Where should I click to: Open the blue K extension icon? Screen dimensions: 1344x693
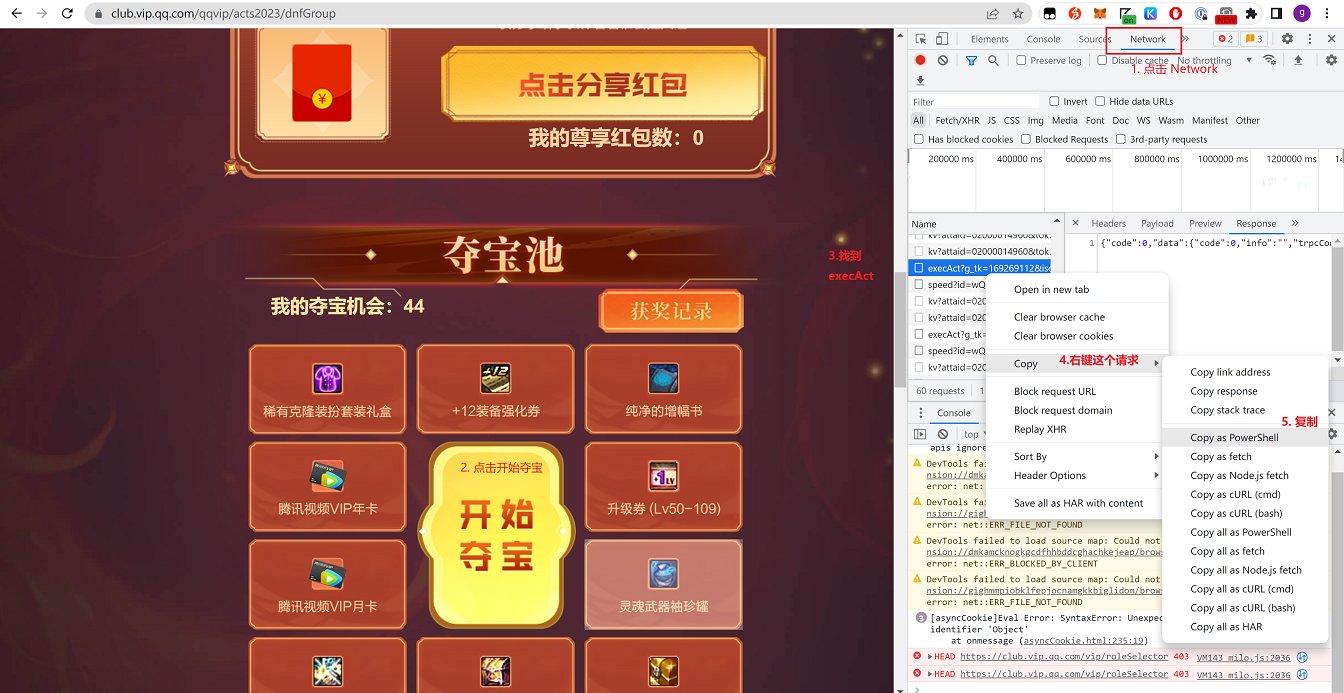point(1151,14)
